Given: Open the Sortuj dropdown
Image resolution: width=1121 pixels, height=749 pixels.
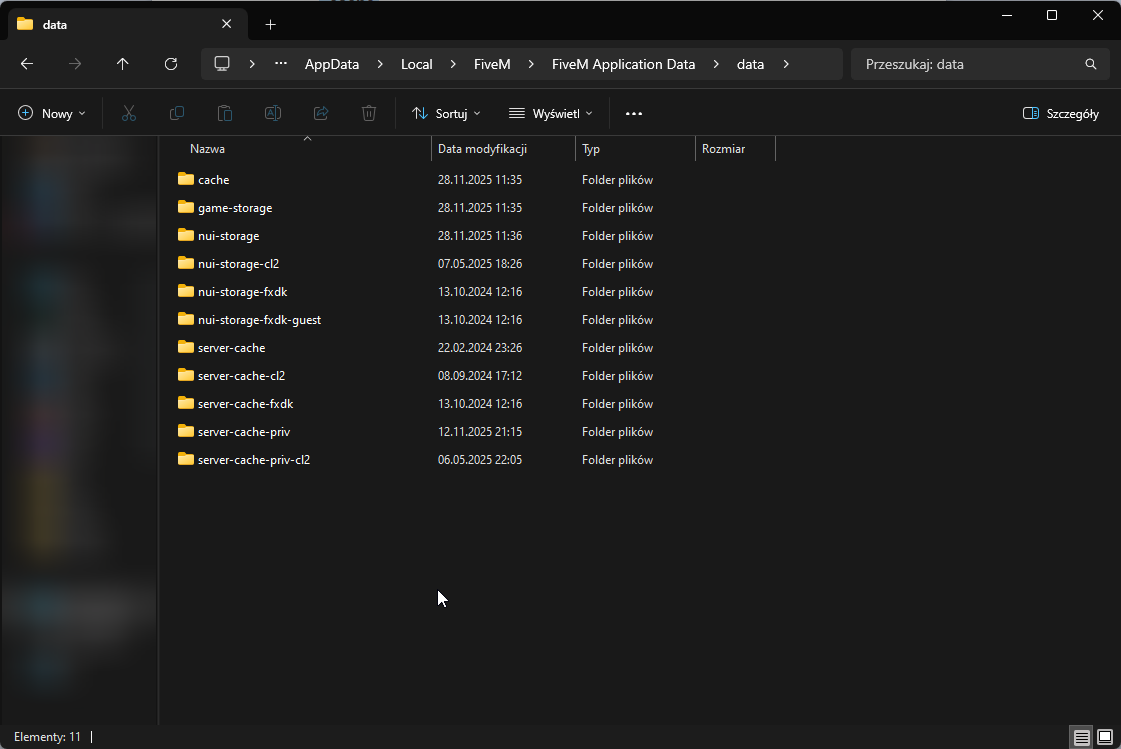Looking at the screenshot, I should point(446,113).
